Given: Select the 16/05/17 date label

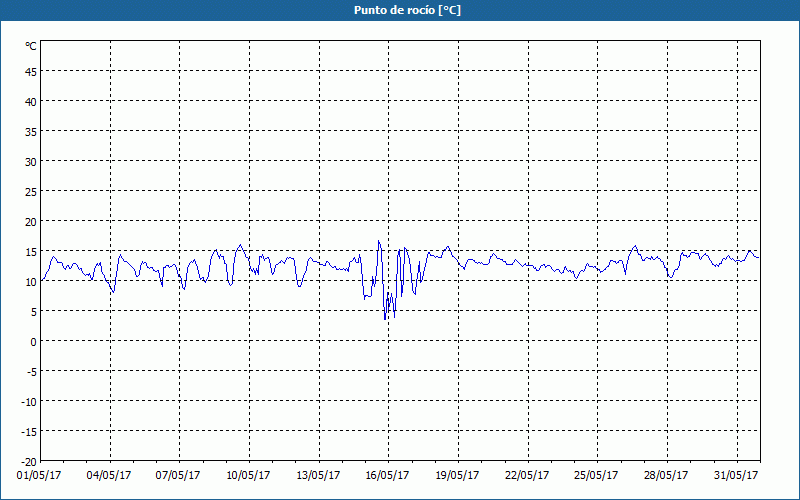Looking at the screenshot, I should [x=387, y=476].
